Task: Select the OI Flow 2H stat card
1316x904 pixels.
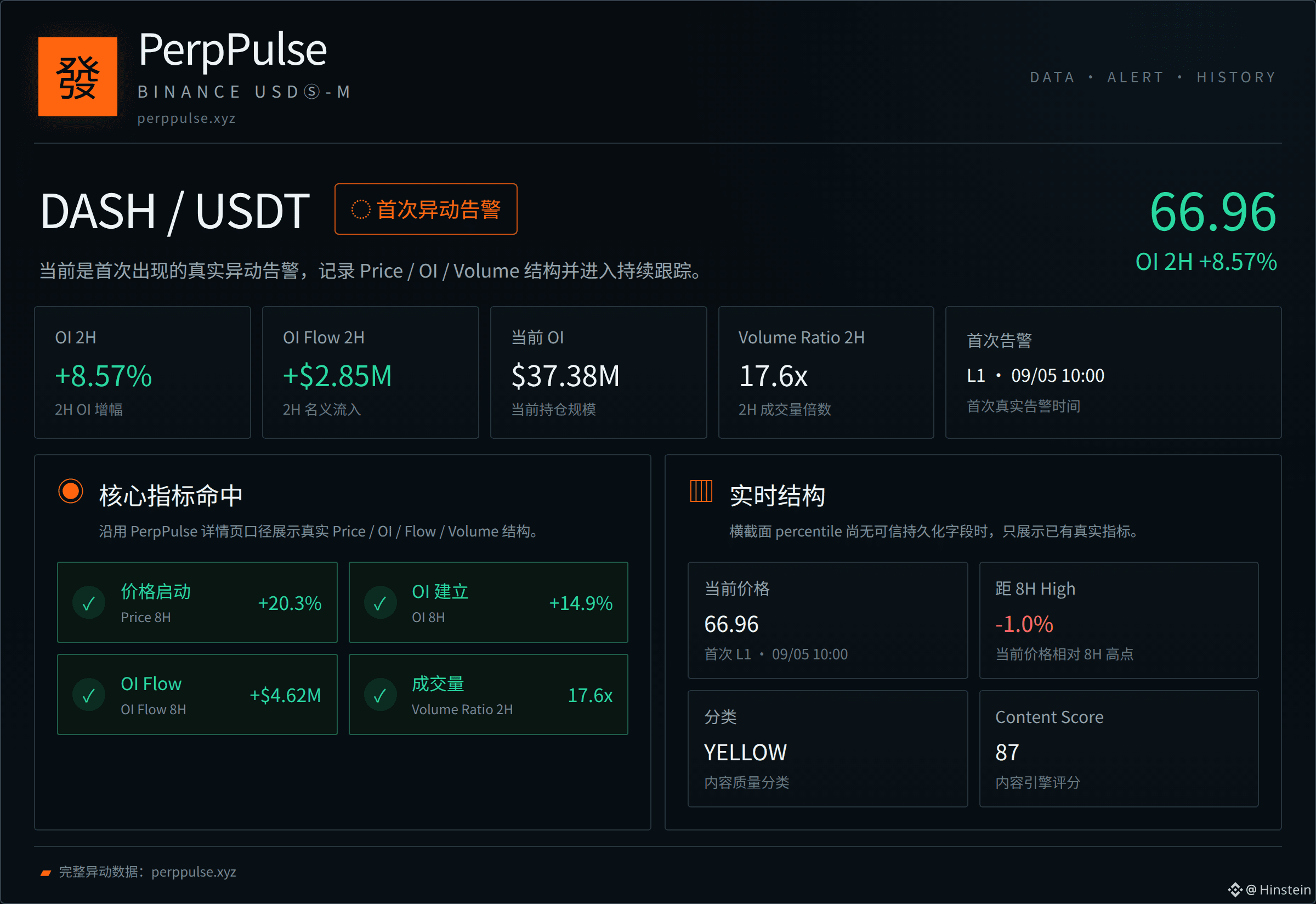Action: 370,372
